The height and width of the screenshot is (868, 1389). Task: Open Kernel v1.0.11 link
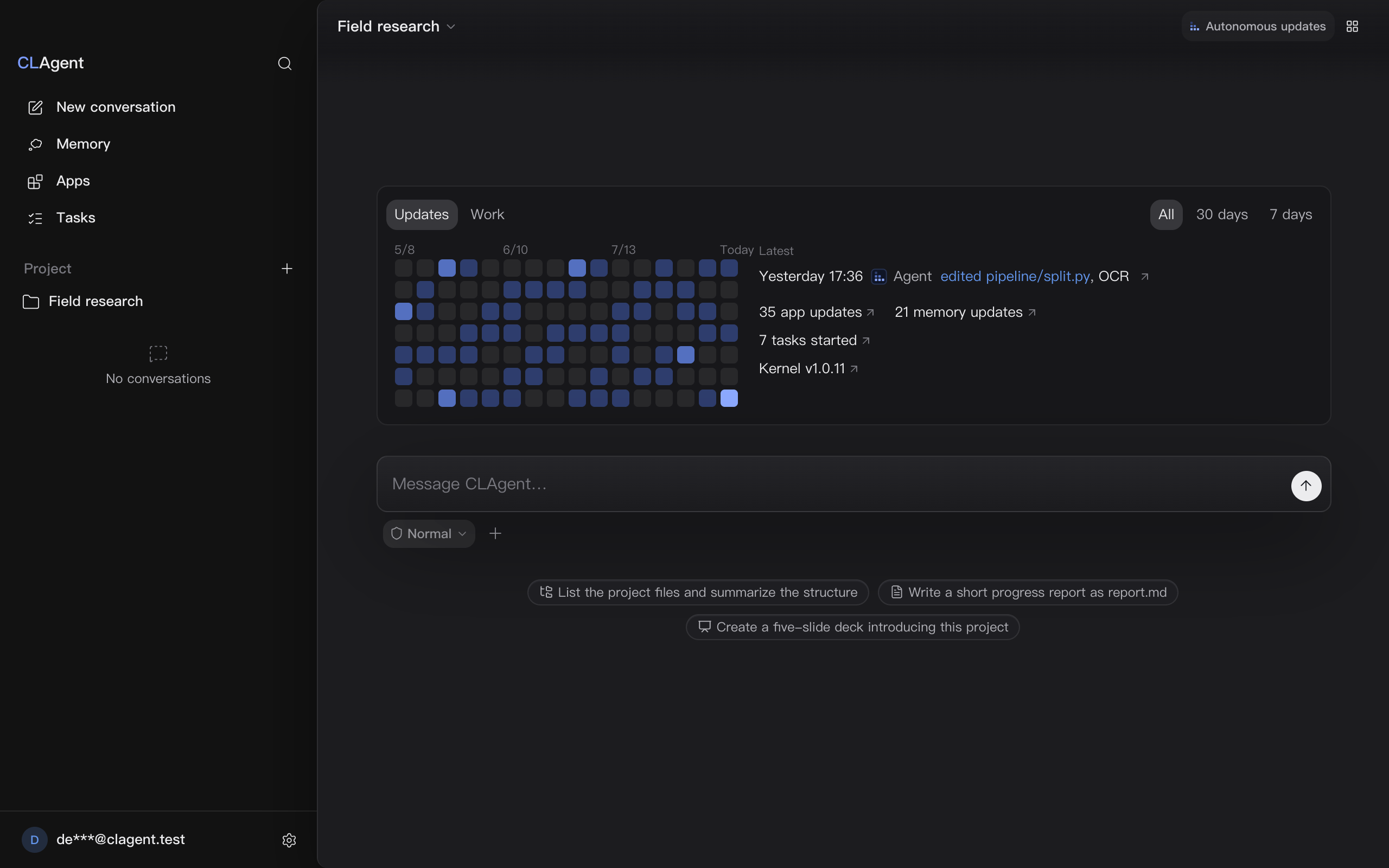coord(808,368)
